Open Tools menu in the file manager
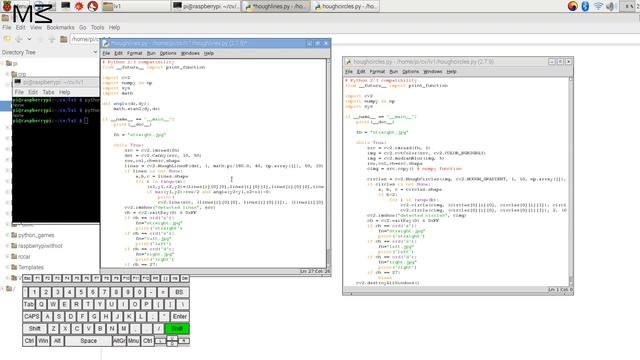The width and height of the screenshot is (640, 360). pyautogui.click(x=97, y=27)
